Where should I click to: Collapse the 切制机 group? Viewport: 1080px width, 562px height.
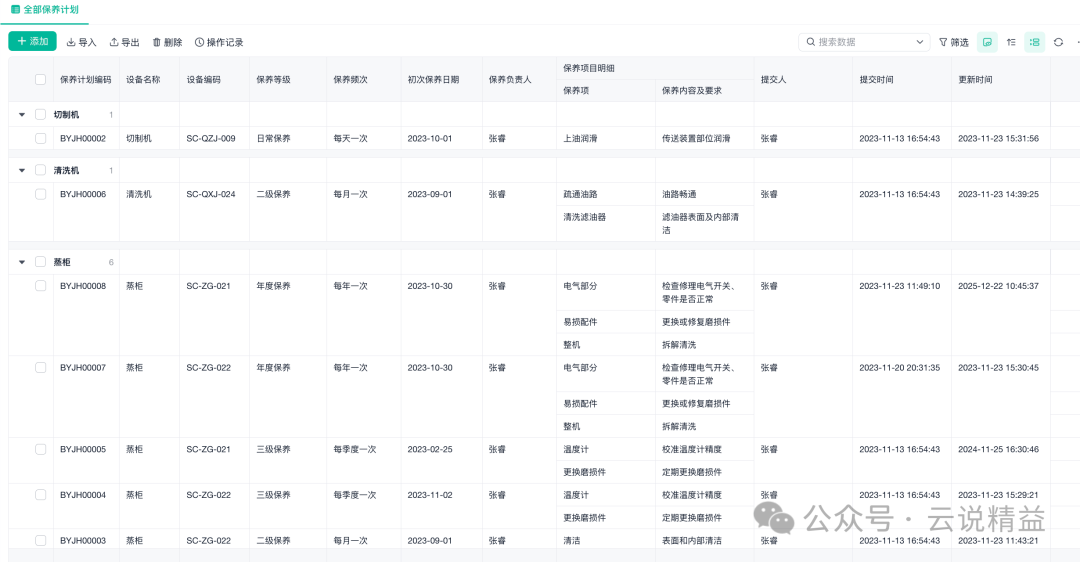(22, 114)
